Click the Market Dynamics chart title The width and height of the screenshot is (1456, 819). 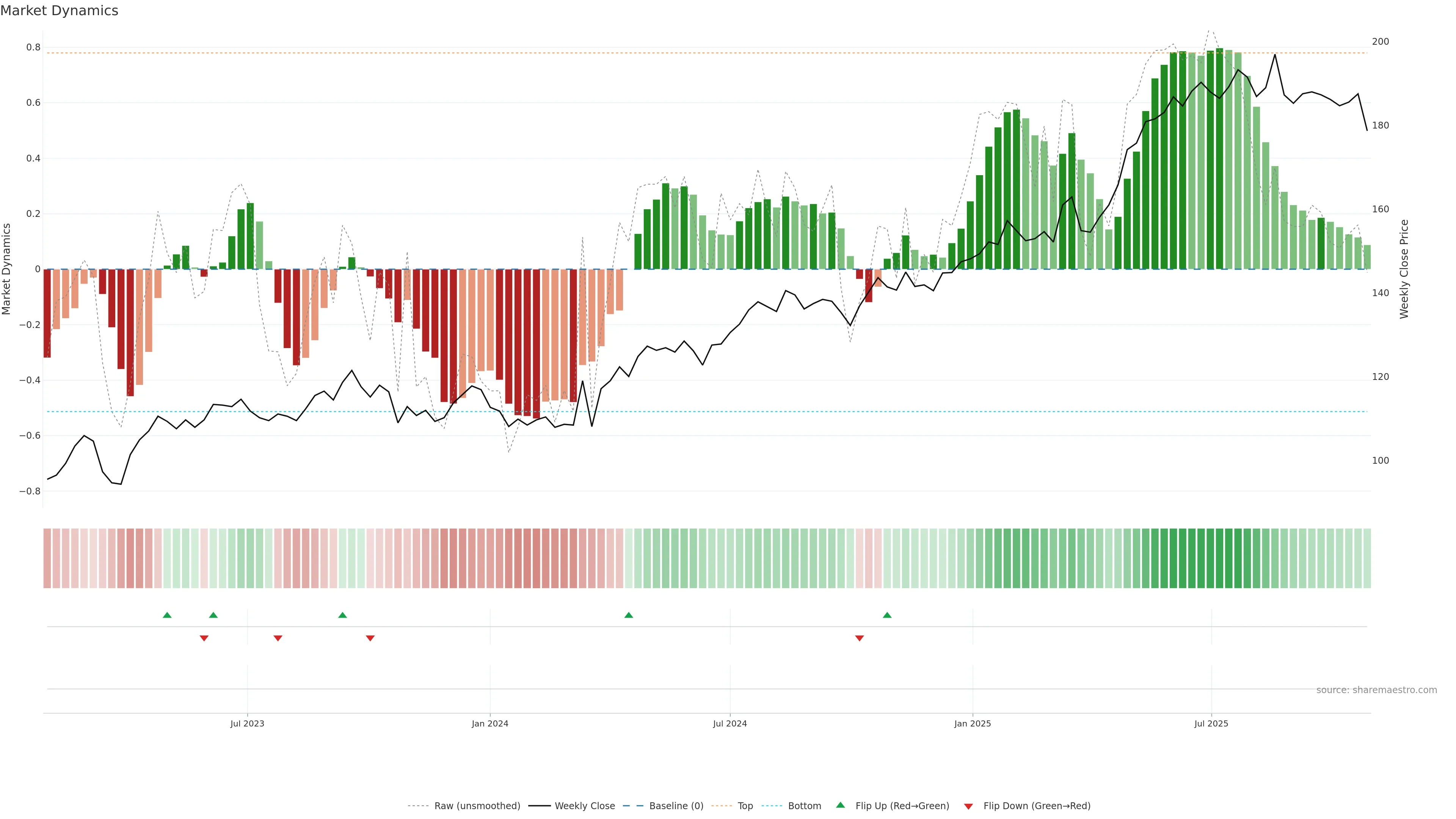pyautogui.click(x=60, y=11)
